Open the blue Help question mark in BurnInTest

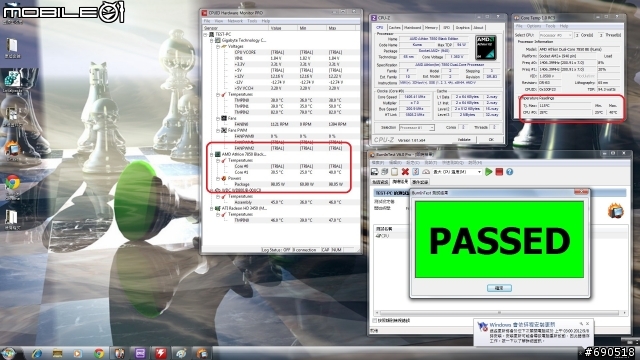tap(509, 172)
